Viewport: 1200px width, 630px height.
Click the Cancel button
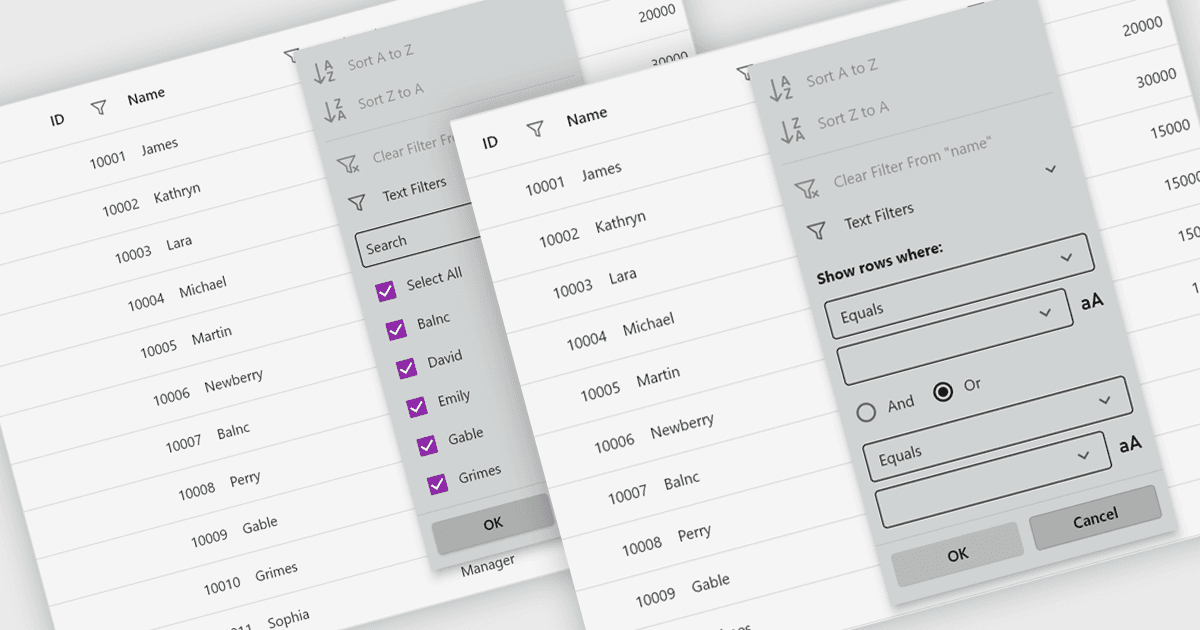pyautogui.click(x=1096, y=517)
